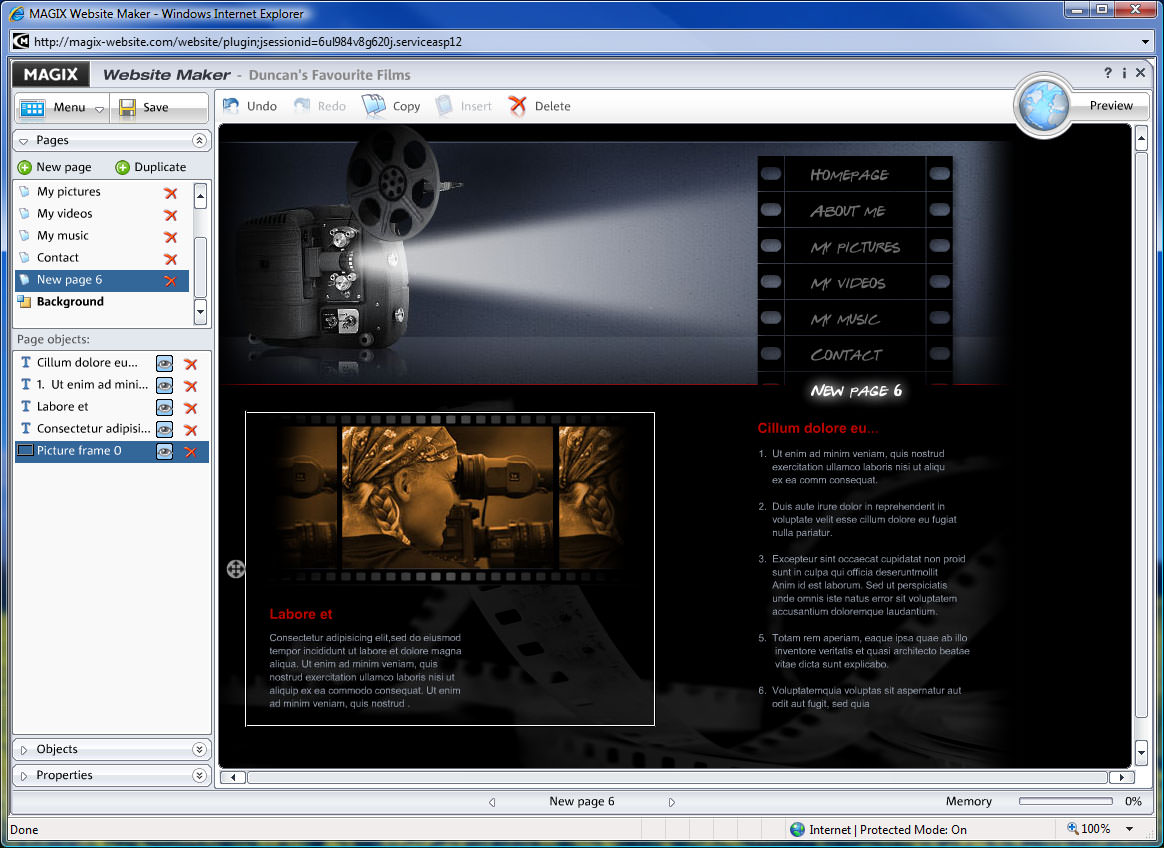Click the Background folder icon
The image size is (1164, 848).
click(24, 301)
